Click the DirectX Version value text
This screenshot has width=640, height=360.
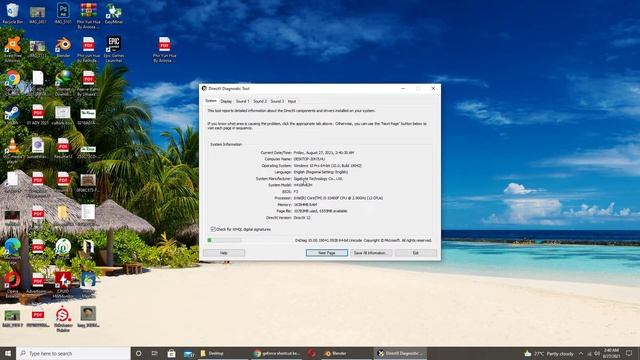[x=302, y=218]
